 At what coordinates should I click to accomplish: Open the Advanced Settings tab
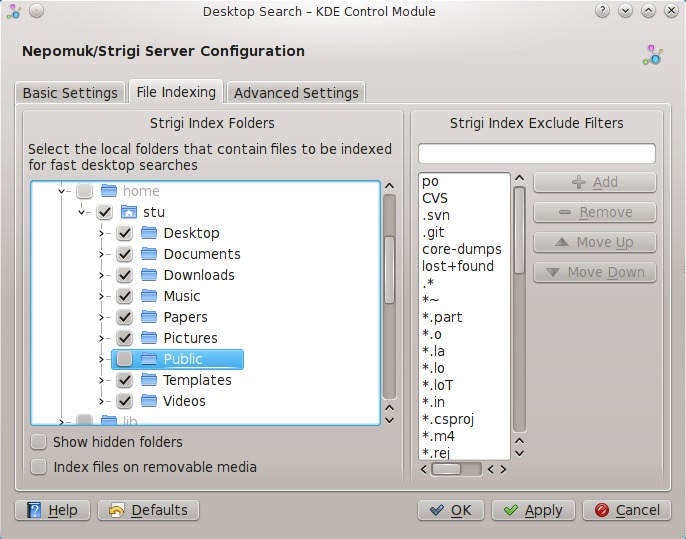295,93
